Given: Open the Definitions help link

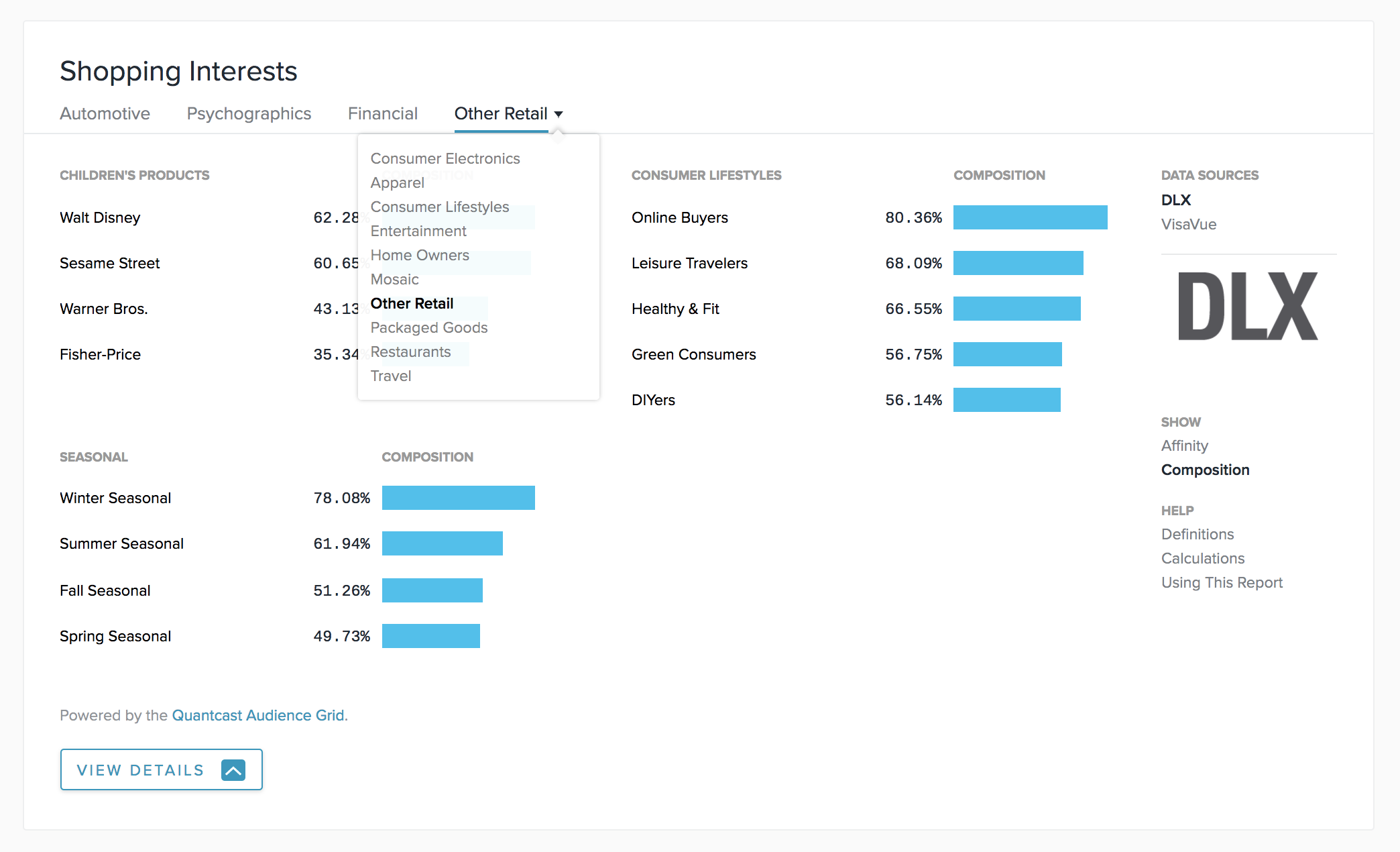Looking at the screenshot, I should point(1197,534).
